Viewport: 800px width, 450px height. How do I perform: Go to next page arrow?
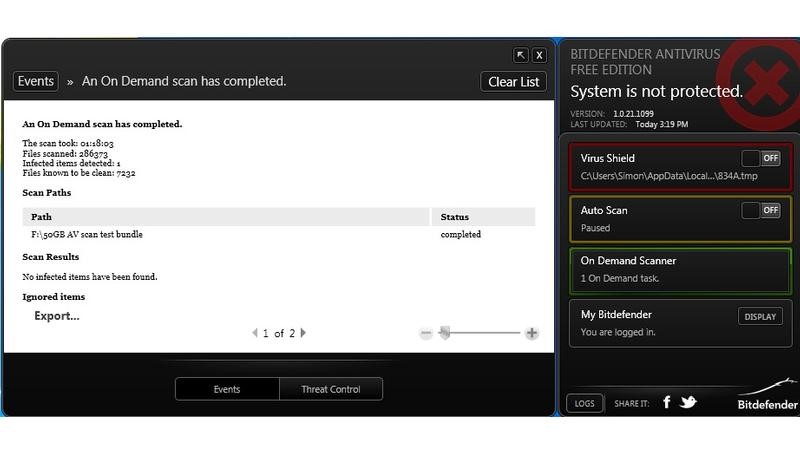click(303, 333)
